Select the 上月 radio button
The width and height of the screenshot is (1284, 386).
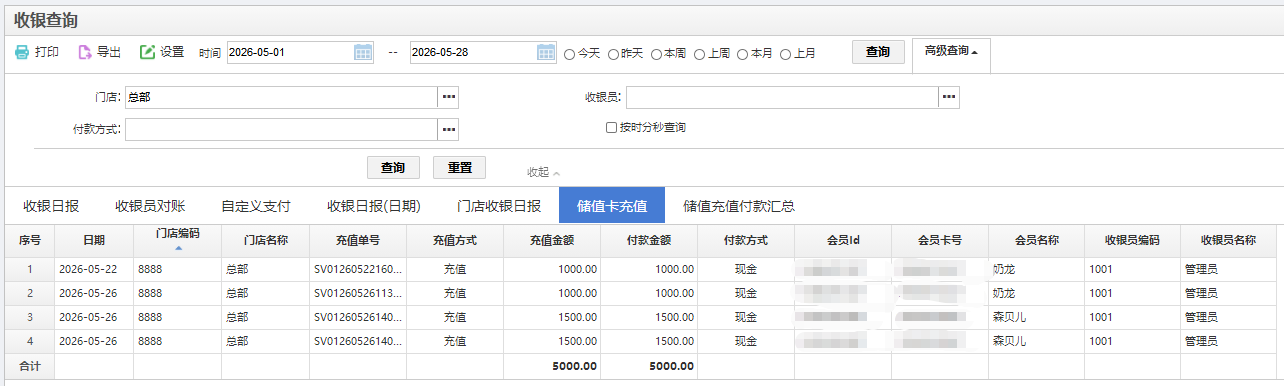click(786, 54)
